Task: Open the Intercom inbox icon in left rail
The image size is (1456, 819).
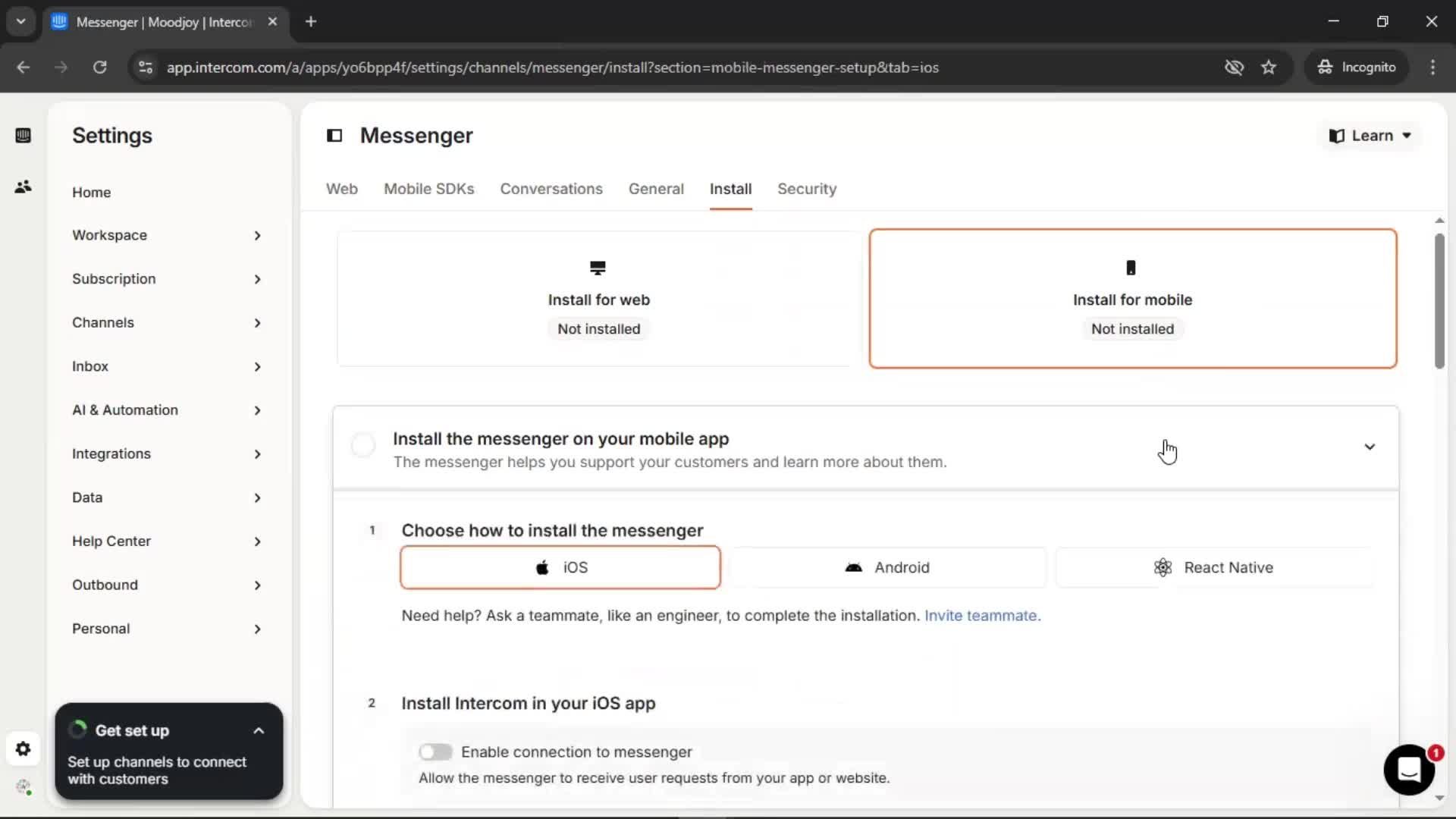Action: click(23, 136)
